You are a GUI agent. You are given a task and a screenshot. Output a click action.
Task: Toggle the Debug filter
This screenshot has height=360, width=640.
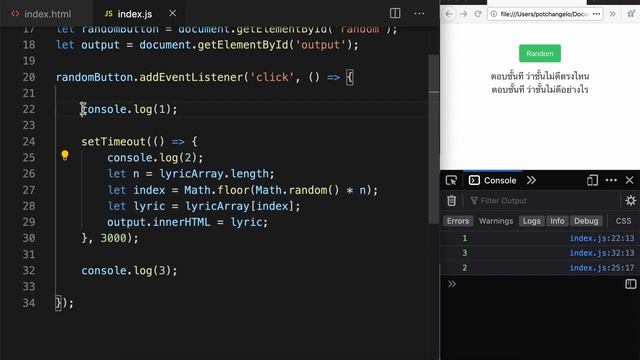pos(586,221)
